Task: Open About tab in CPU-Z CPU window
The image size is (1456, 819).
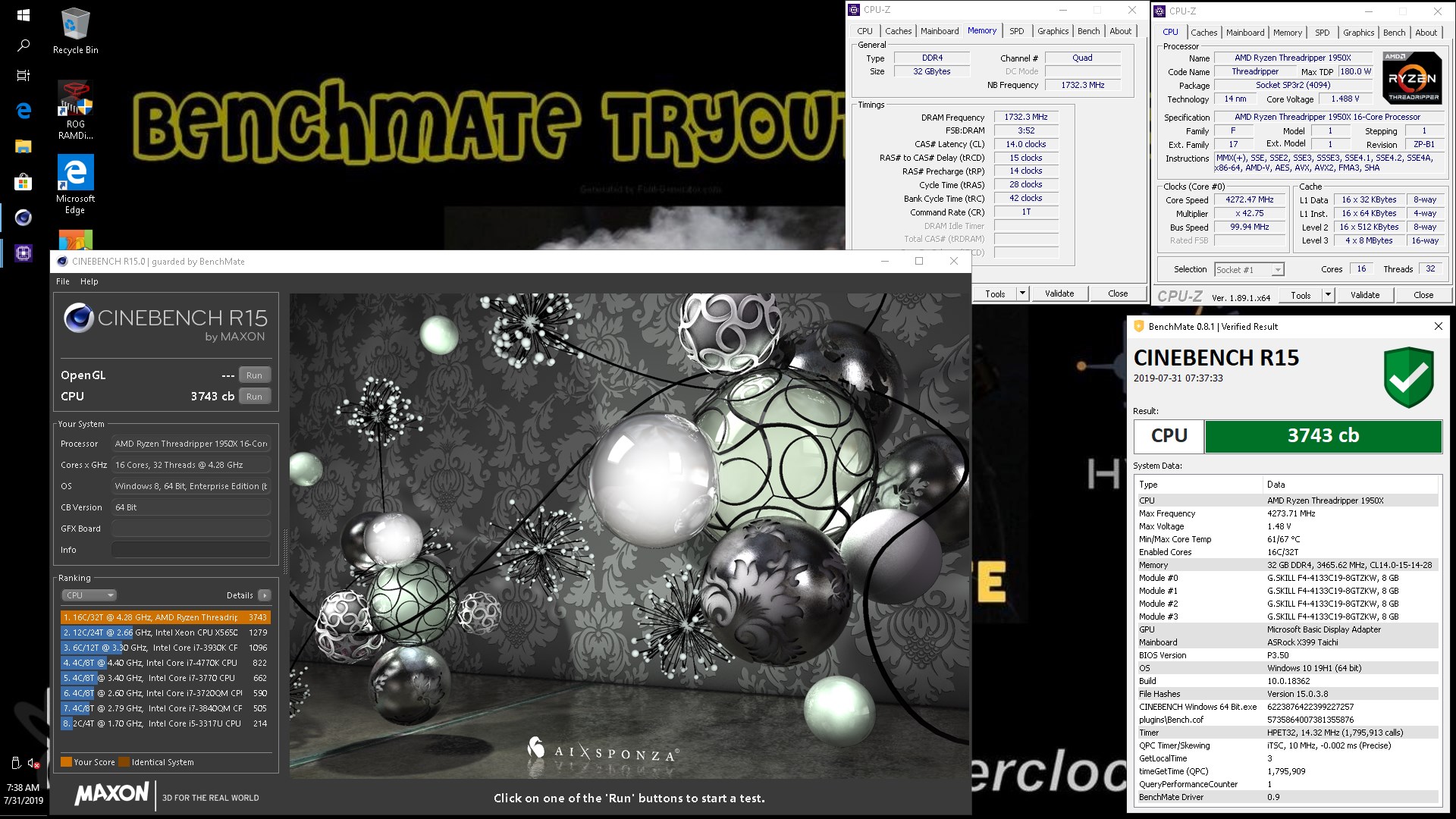Action: tap(1426, 33)
